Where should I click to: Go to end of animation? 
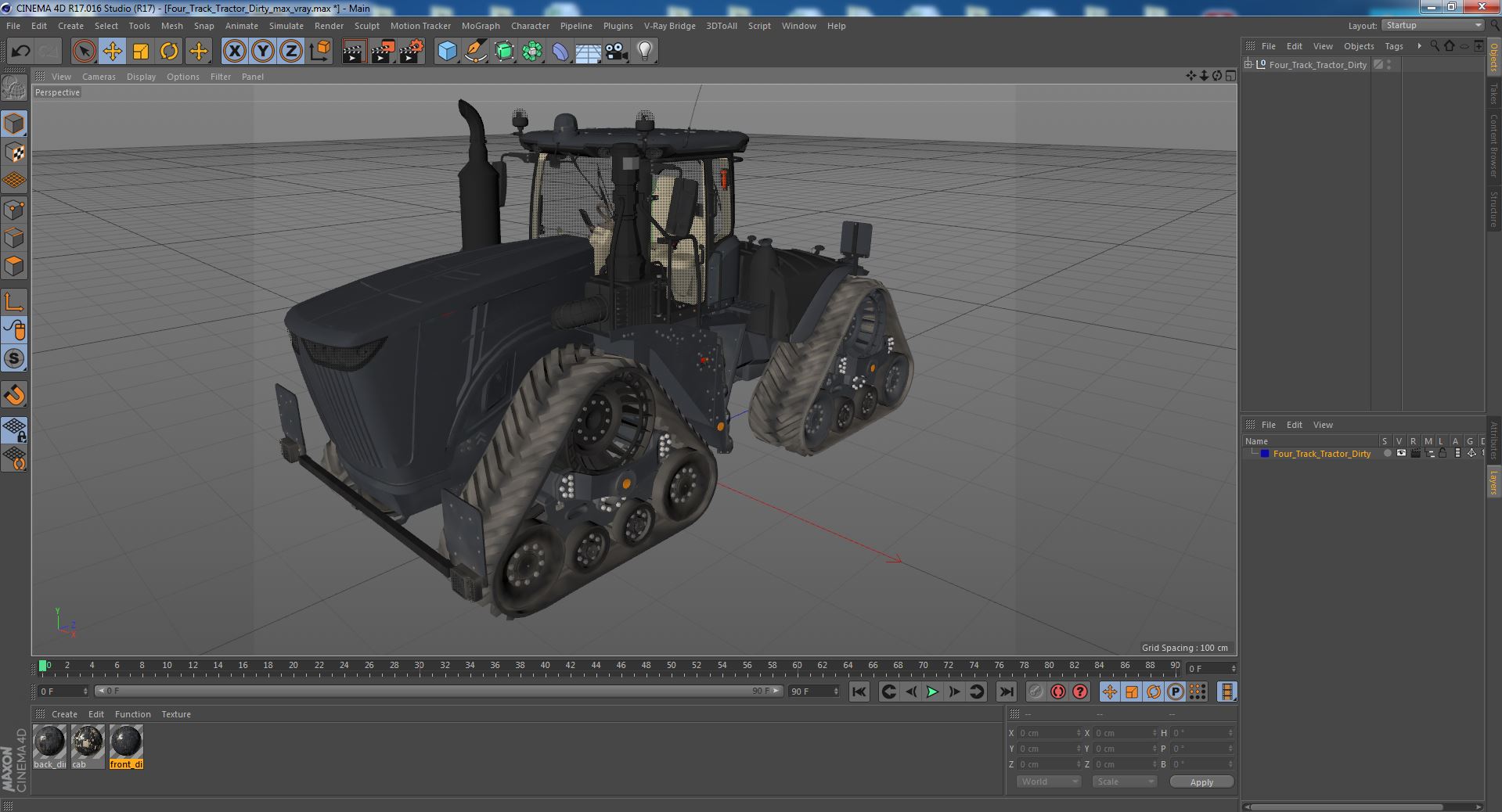coord(1007,692)
